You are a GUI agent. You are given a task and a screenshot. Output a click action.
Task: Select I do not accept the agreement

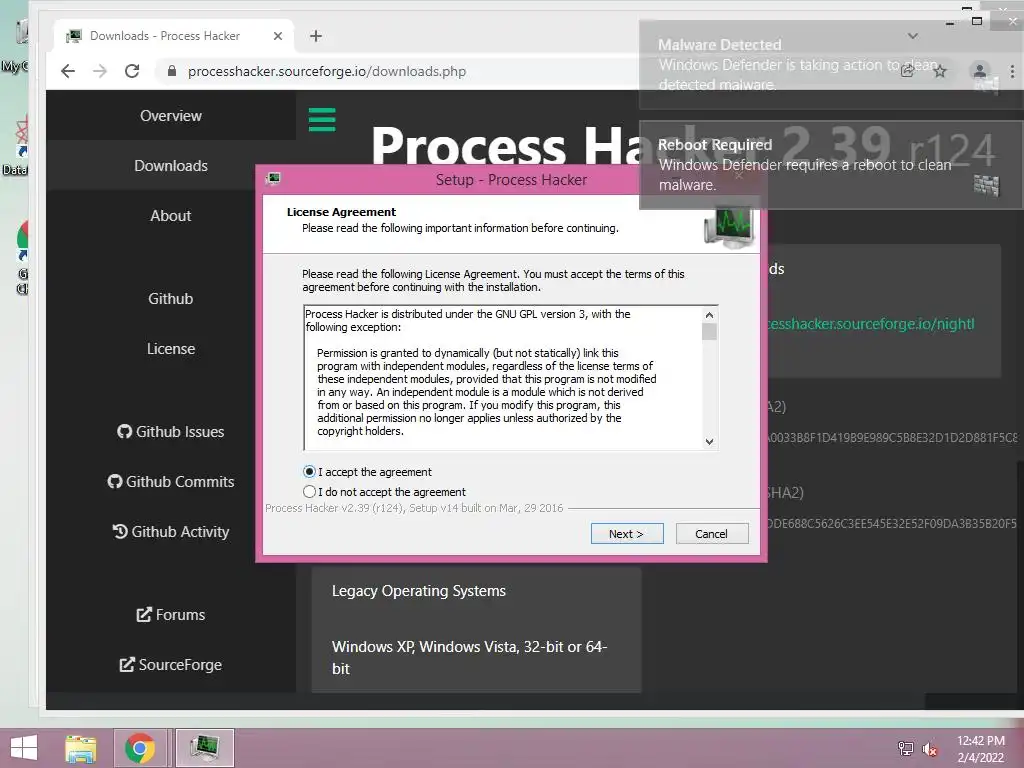[310, 492]
